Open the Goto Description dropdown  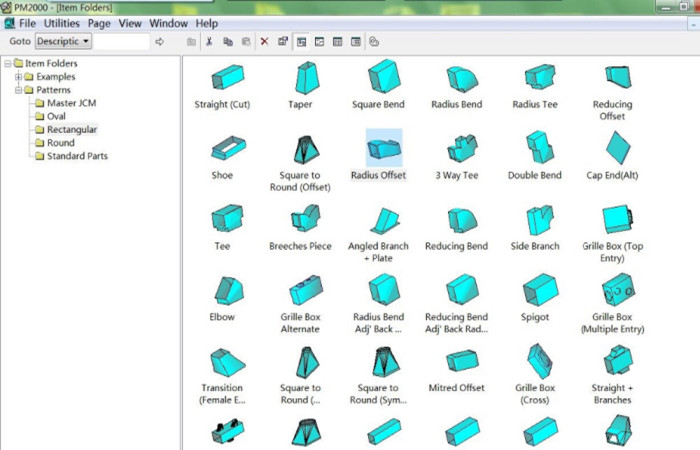click(x=63, y=41)
